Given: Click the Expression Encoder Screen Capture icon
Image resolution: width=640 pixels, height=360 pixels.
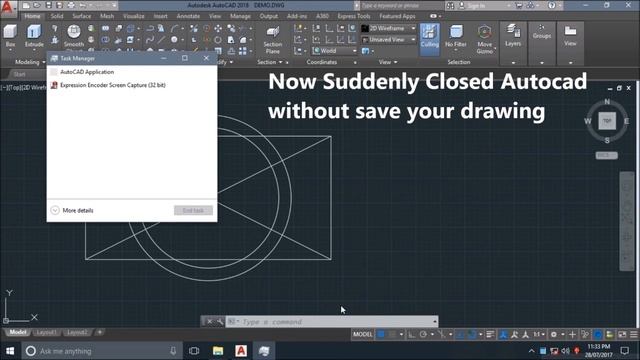Looking at the screenshot, I should (x=53, y=85).
